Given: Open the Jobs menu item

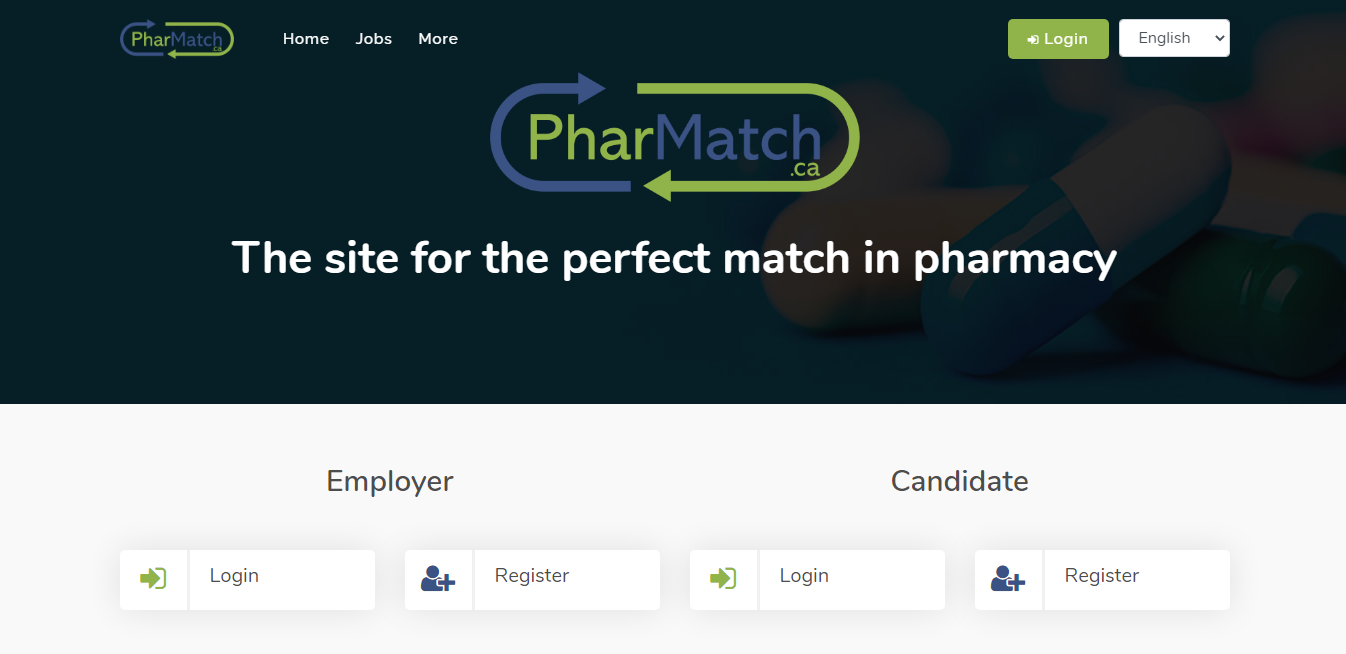Looking at the screenshot, I should 373,39.
